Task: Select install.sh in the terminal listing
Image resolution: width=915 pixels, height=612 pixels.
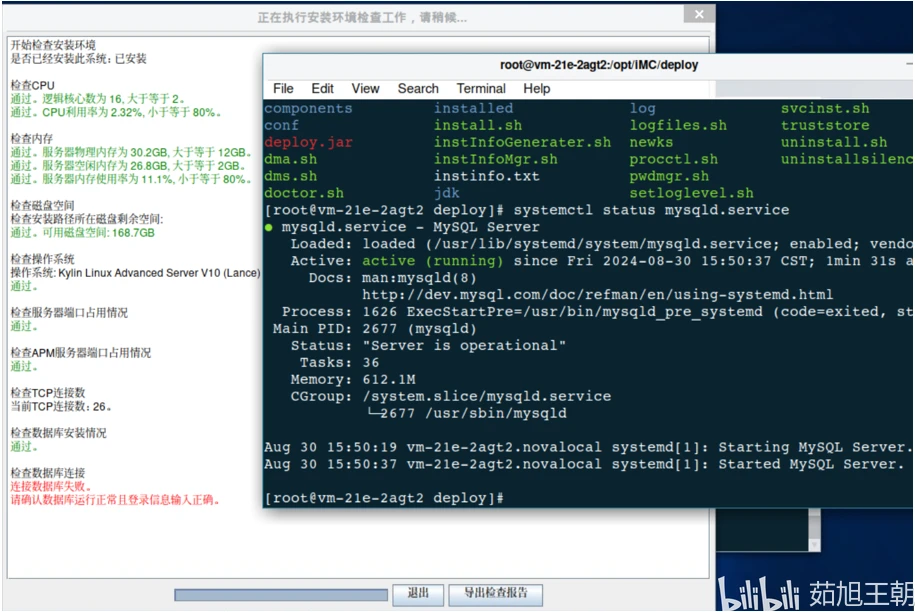Action: click(x=477, y=125)
